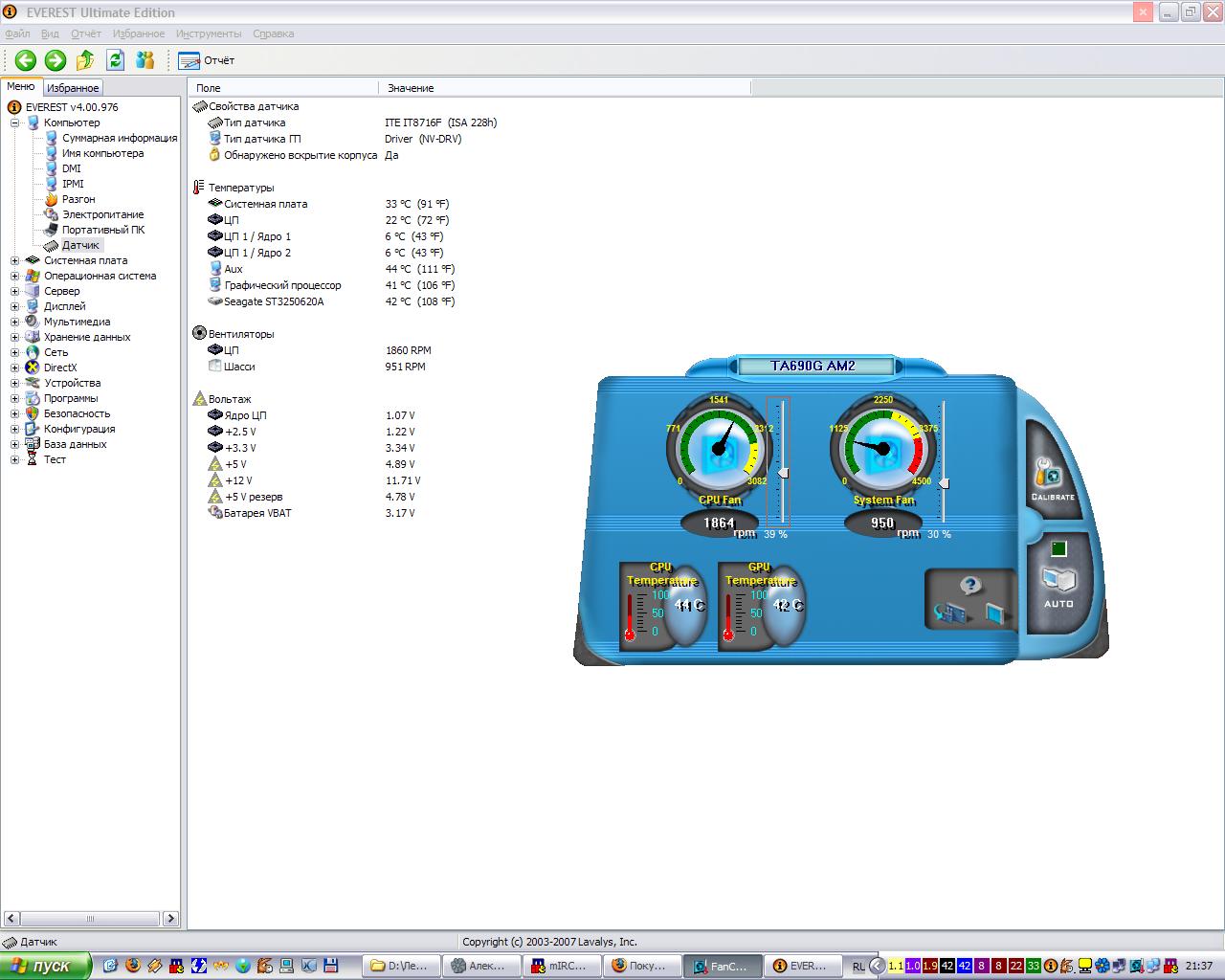
Task: Click the пуск Start button
Action: click(x=44, y=966)
